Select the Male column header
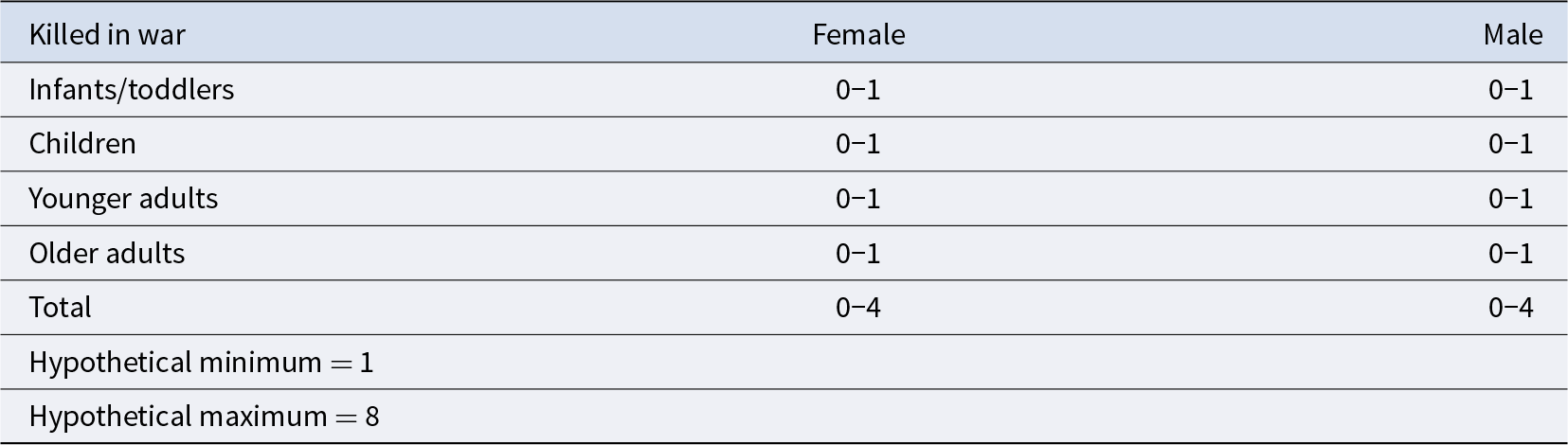The width and height of the screenshot is (1568, 445). pyautogui.click(x=1512, y=35)
